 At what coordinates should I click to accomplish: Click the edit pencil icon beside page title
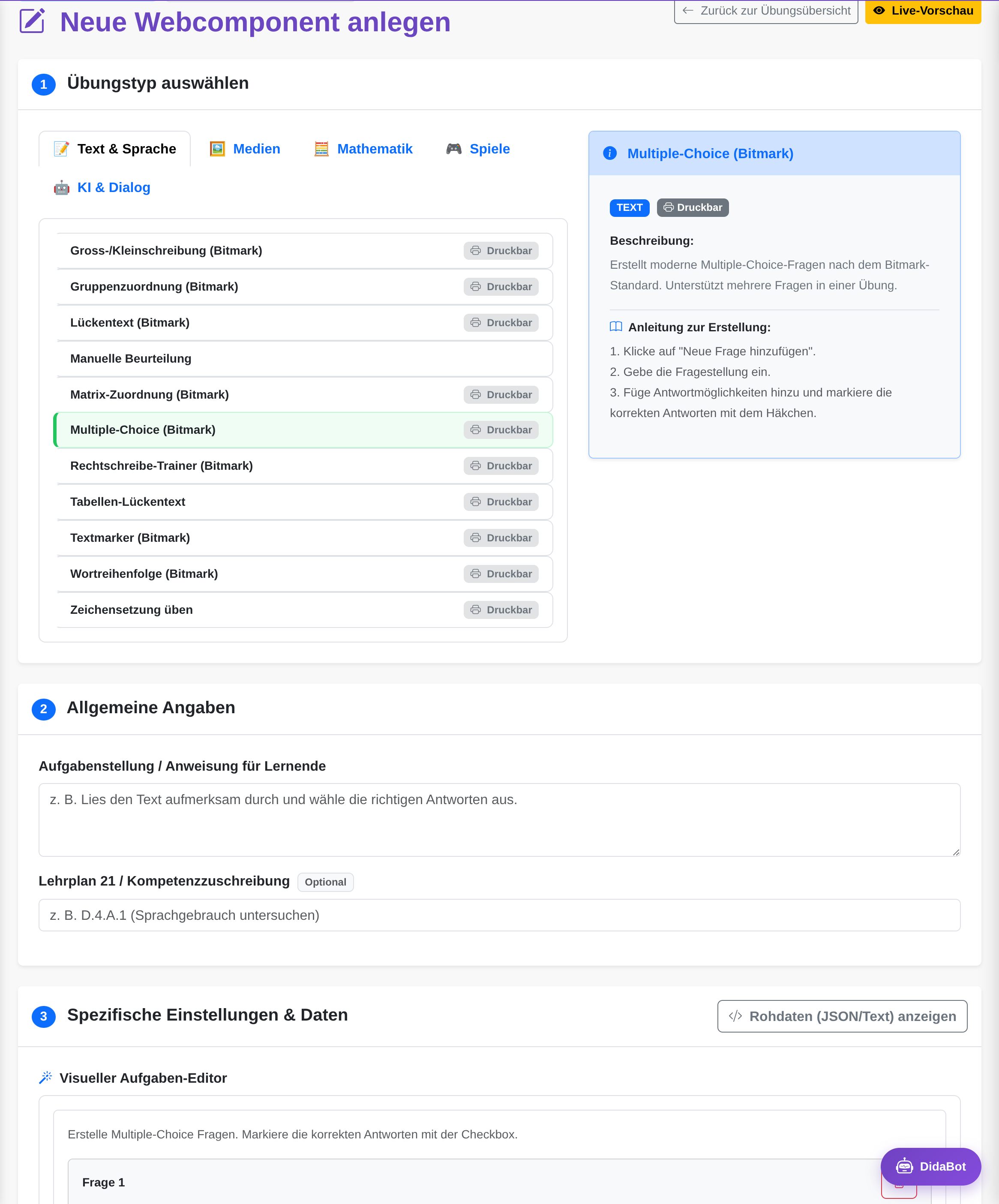[32, 21]
